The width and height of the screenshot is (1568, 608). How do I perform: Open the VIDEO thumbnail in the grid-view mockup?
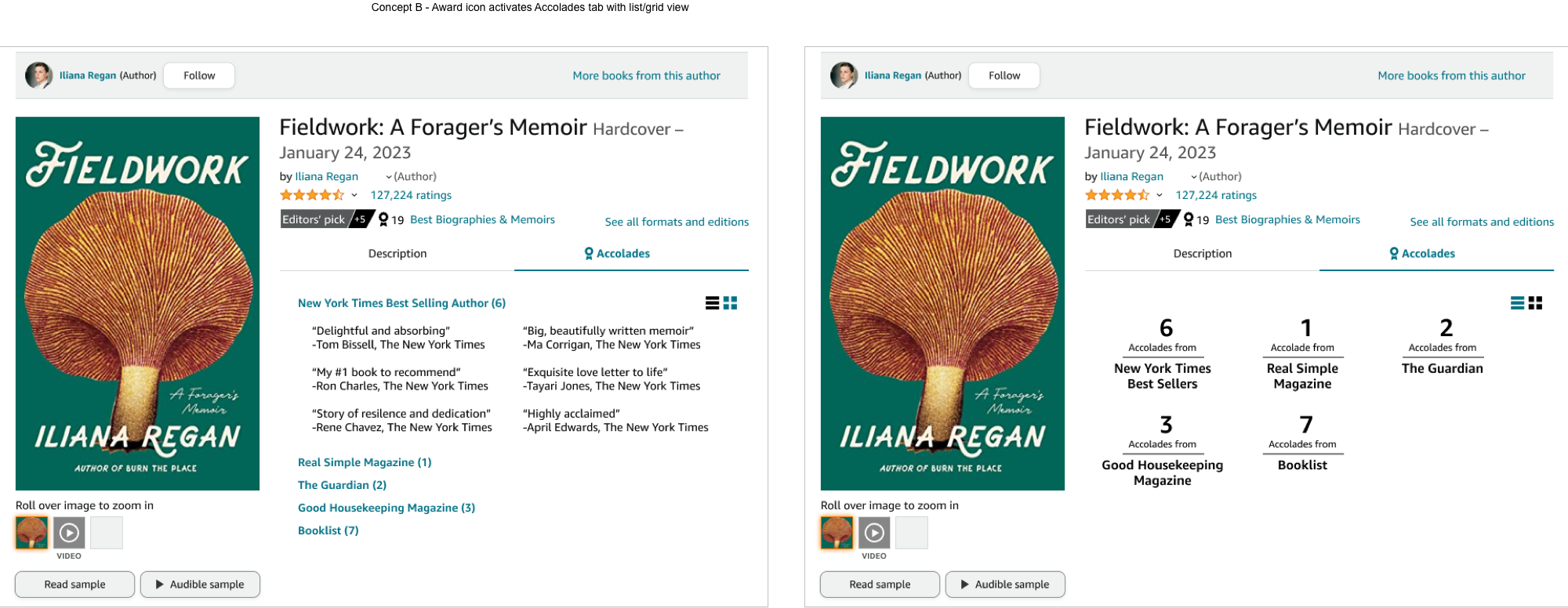[x=874, y=533]
